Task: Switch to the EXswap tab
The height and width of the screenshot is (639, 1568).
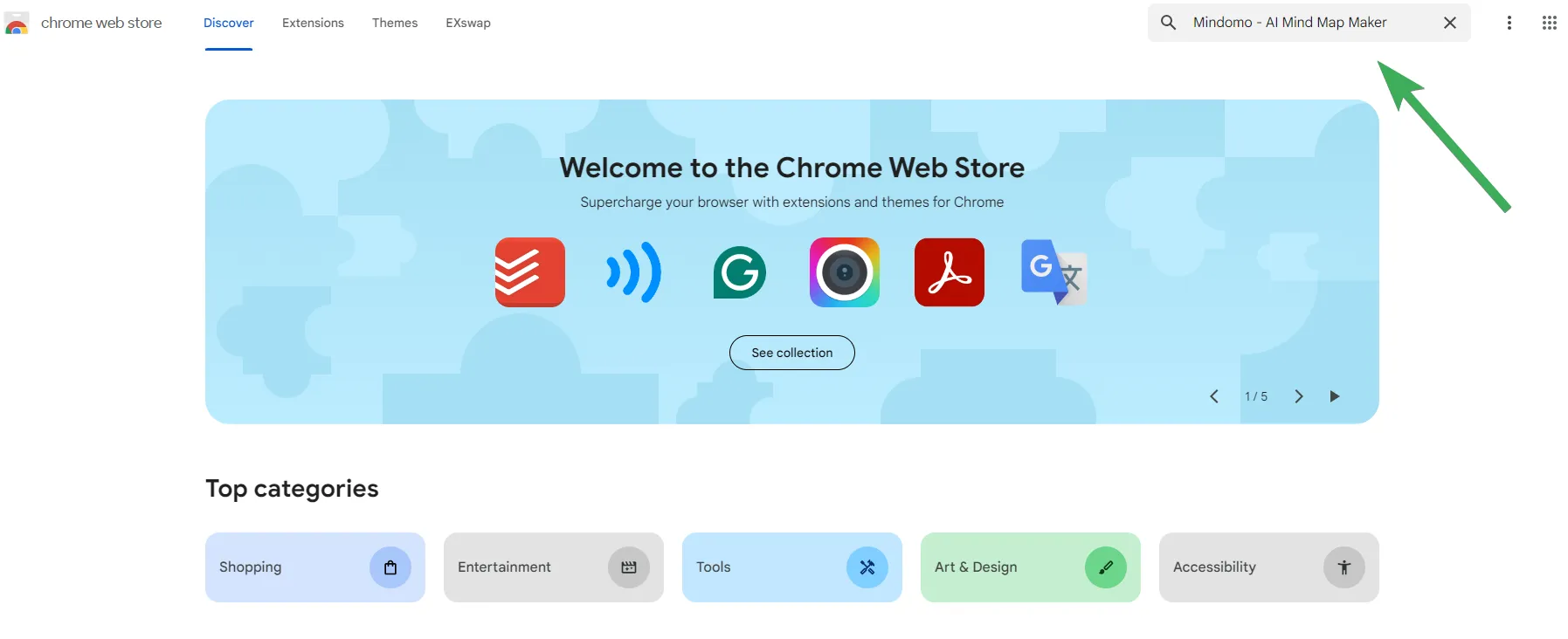Action: coord(468,24)
